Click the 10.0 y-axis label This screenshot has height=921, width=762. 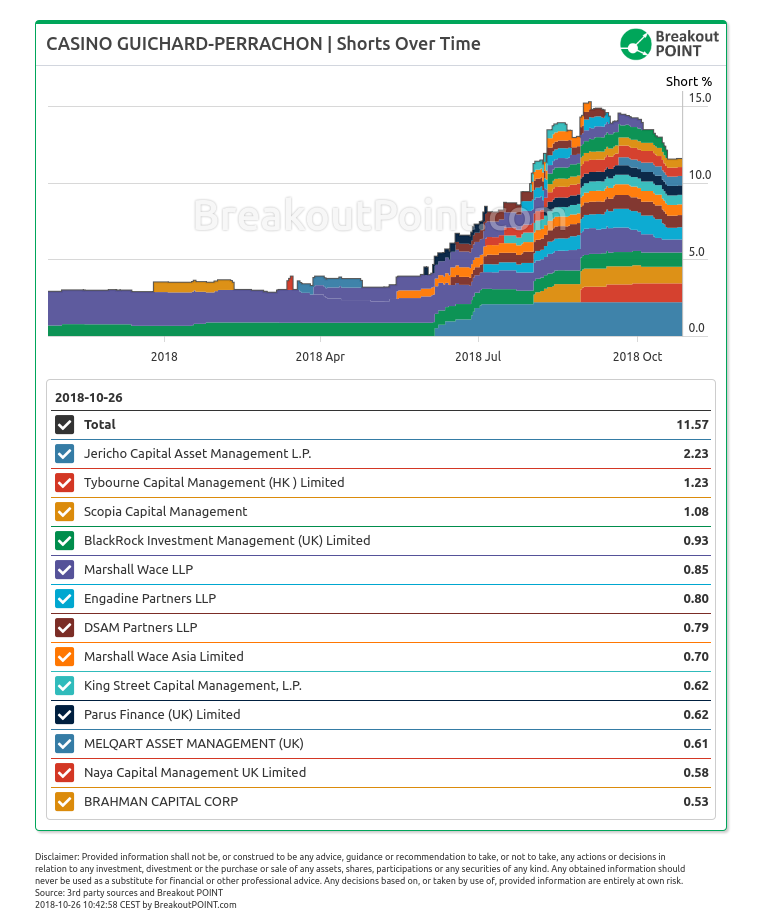700,175
